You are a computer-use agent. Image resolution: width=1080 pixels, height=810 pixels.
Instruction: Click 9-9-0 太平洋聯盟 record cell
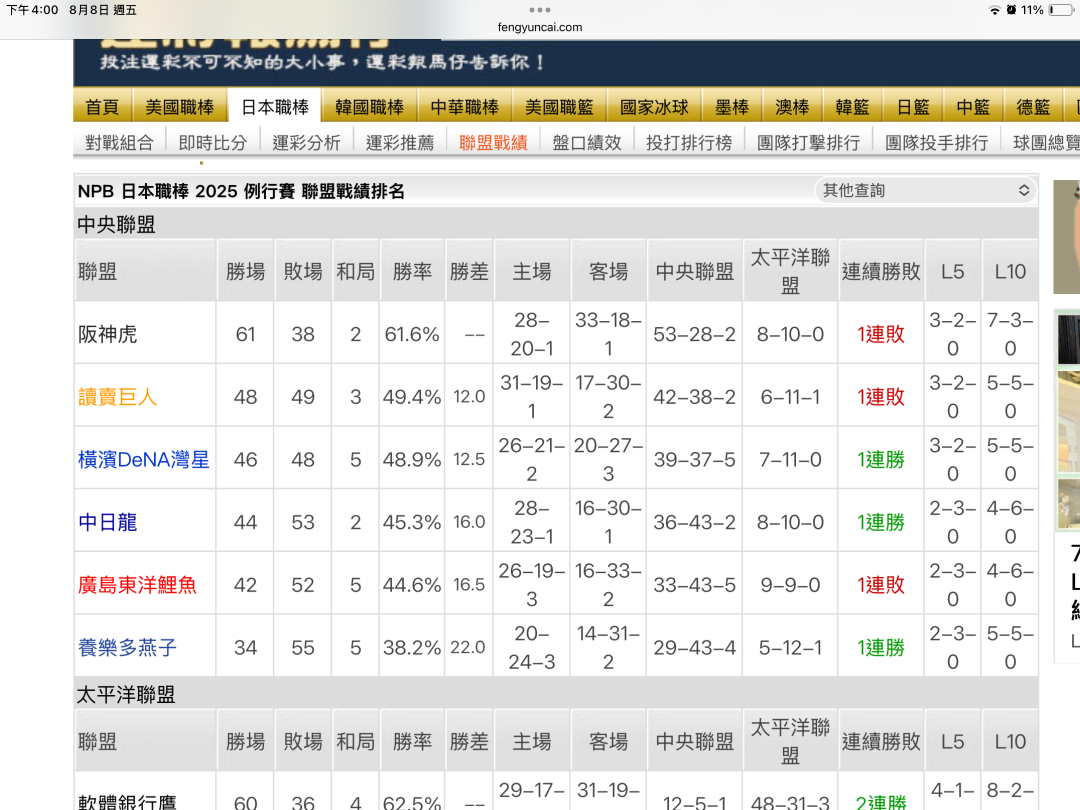pyautogui.click(x=790, y=585)
